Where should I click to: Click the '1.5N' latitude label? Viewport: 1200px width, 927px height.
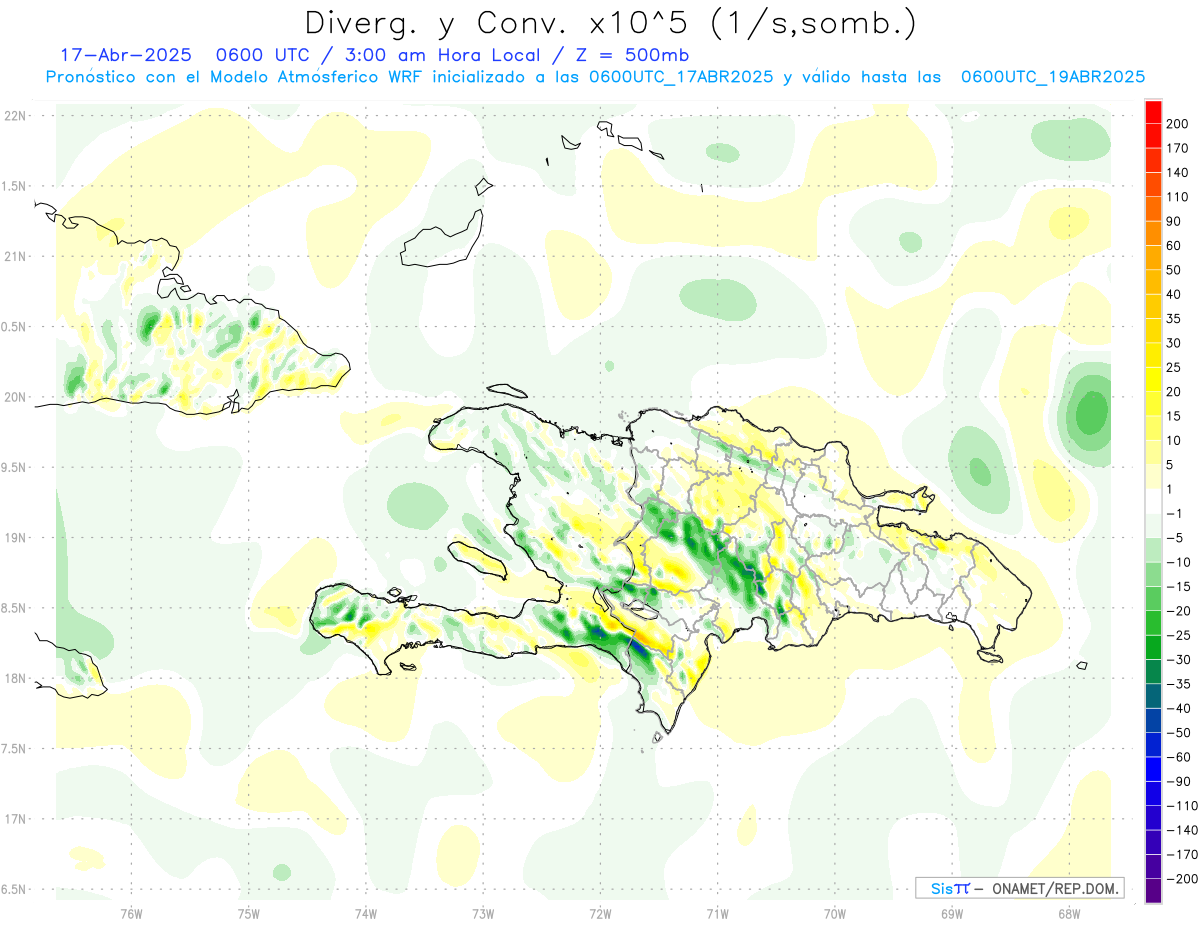pyautogui.click(x=15, y=186)
